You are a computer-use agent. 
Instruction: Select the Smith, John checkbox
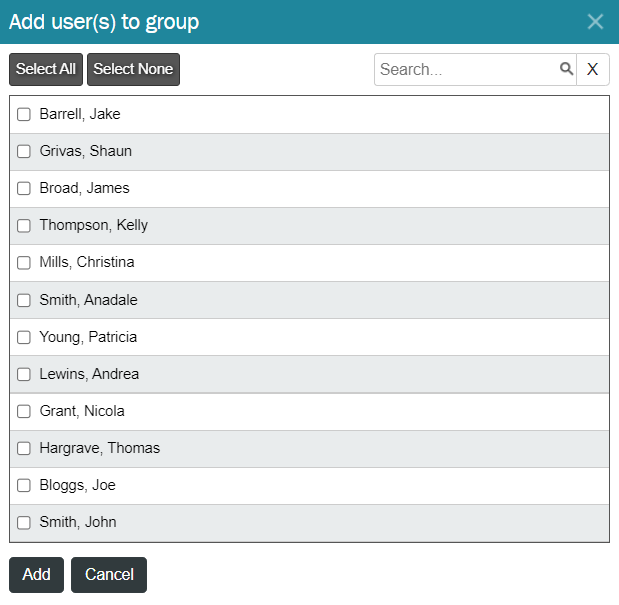click(24, 523)
